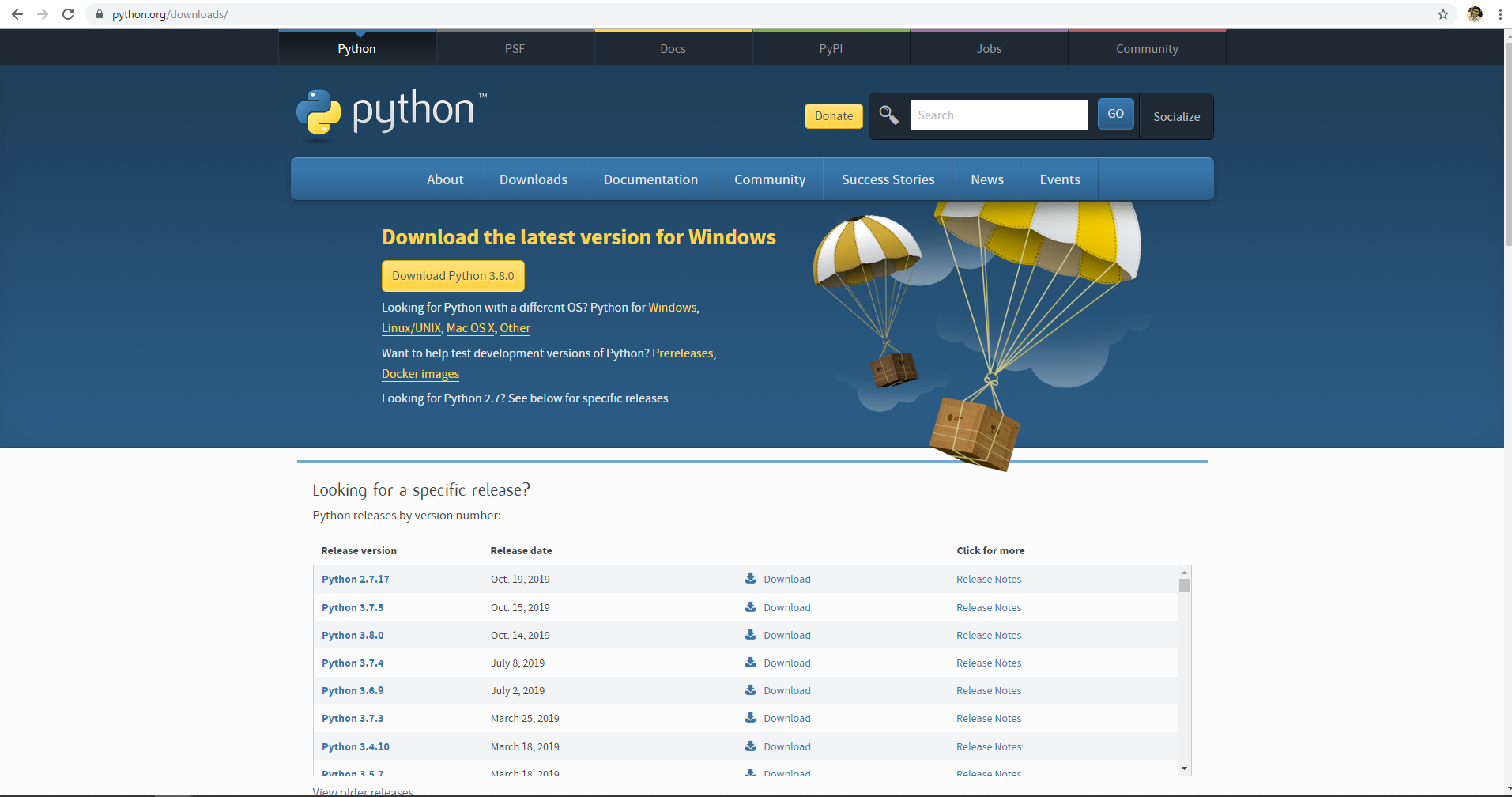Screen dimensions: 1512x797
Task: Open the Socialize dropdown
Action: coord(1176,116)
